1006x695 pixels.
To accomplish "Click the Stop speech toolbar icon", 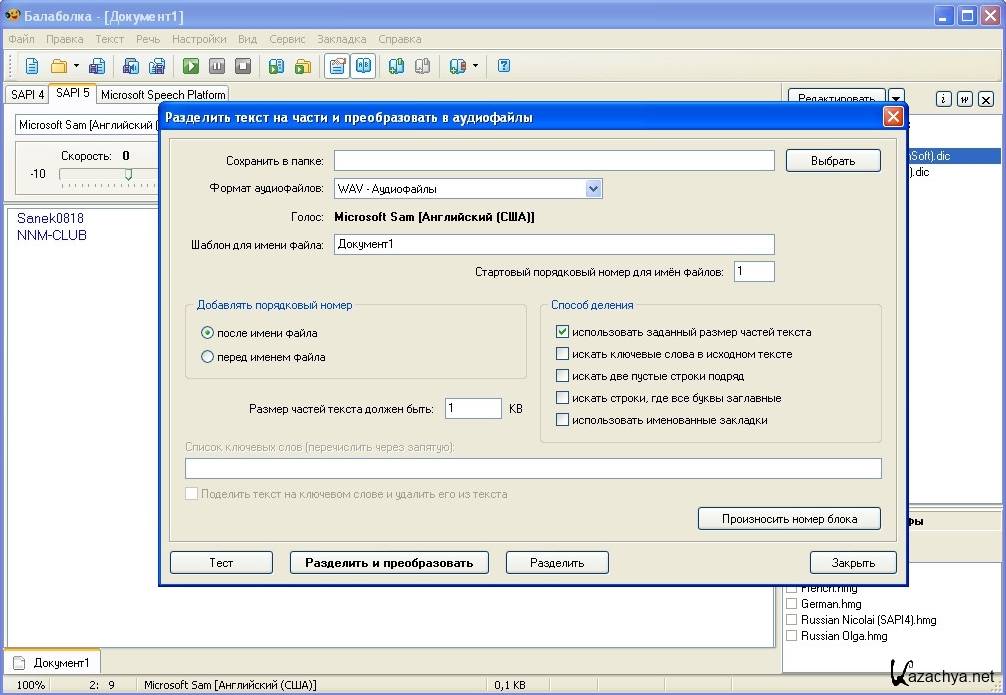I will 243,66.
